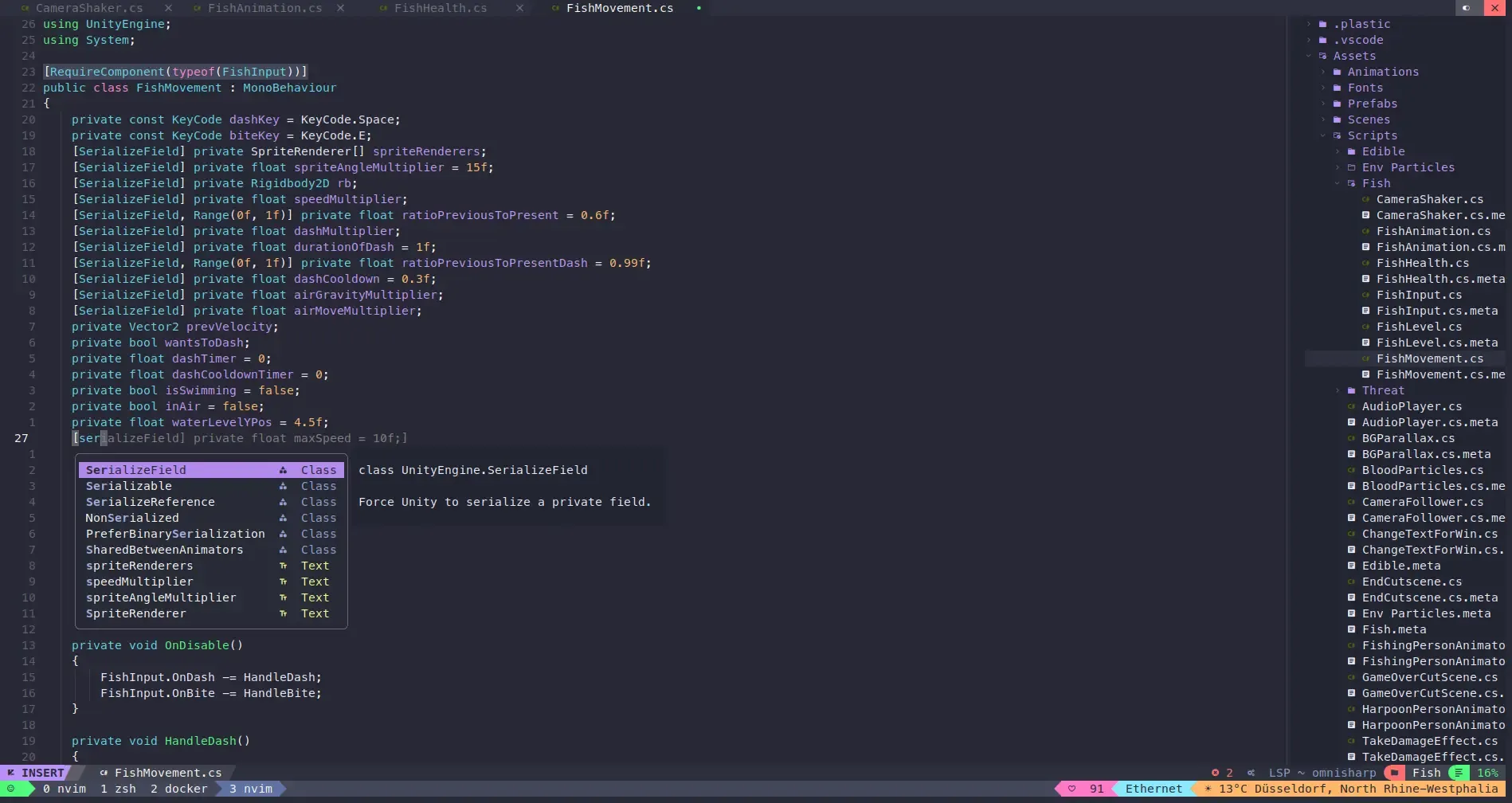This screenshot has height=803, width=1512.
Task: Toggle the theme switch icon at top right
Action: (1466, 8)
